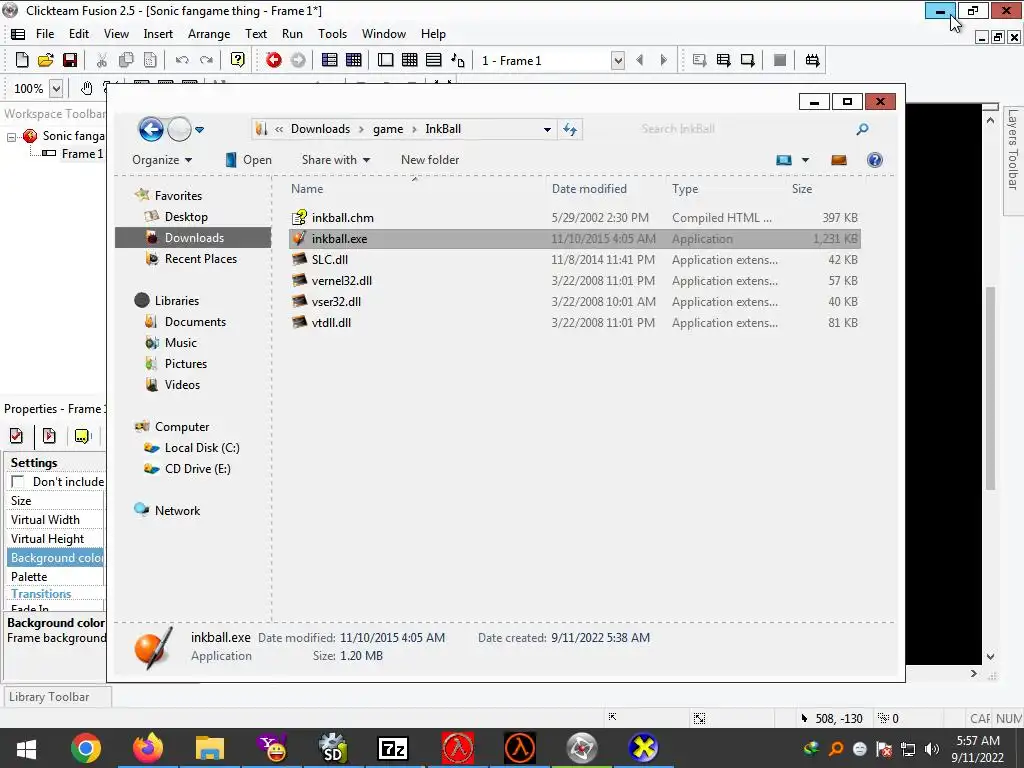The height and width of the screenshot is (768, 1024).
Task: Sort files by the Date modified column header
Action: [589, 189]
